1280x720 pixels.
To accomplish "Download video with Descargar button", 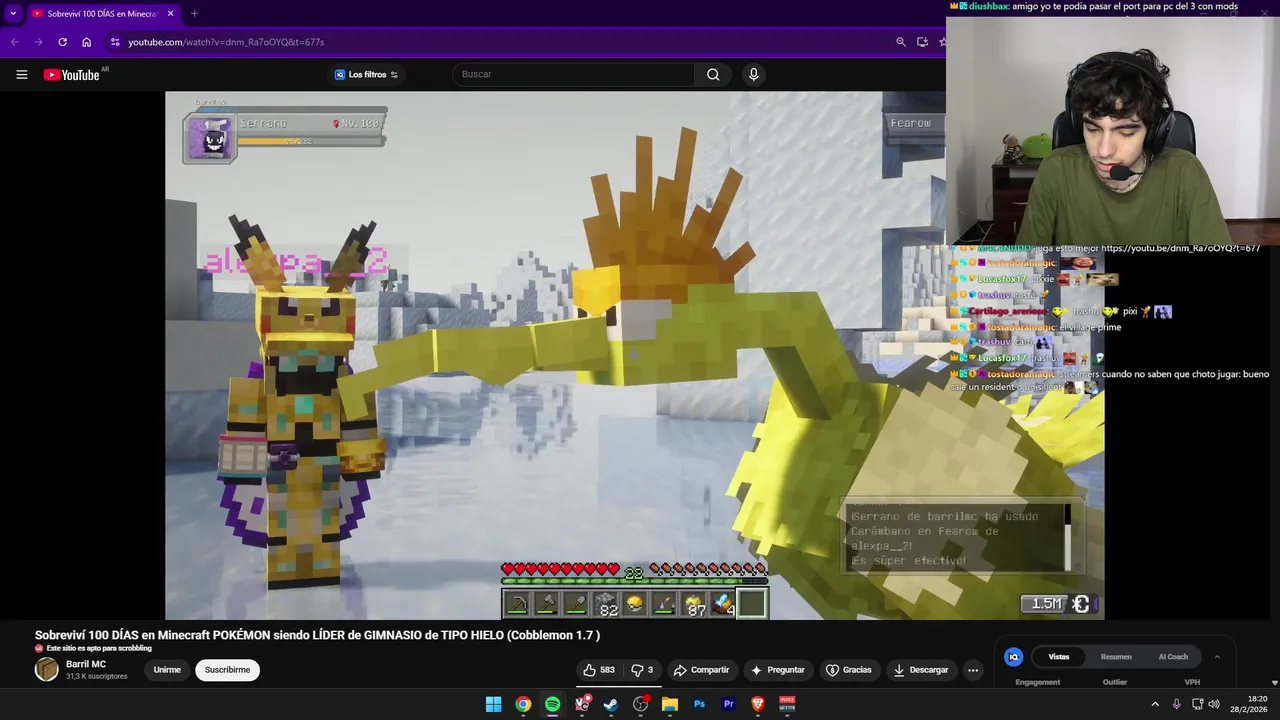I will (920, 670).
